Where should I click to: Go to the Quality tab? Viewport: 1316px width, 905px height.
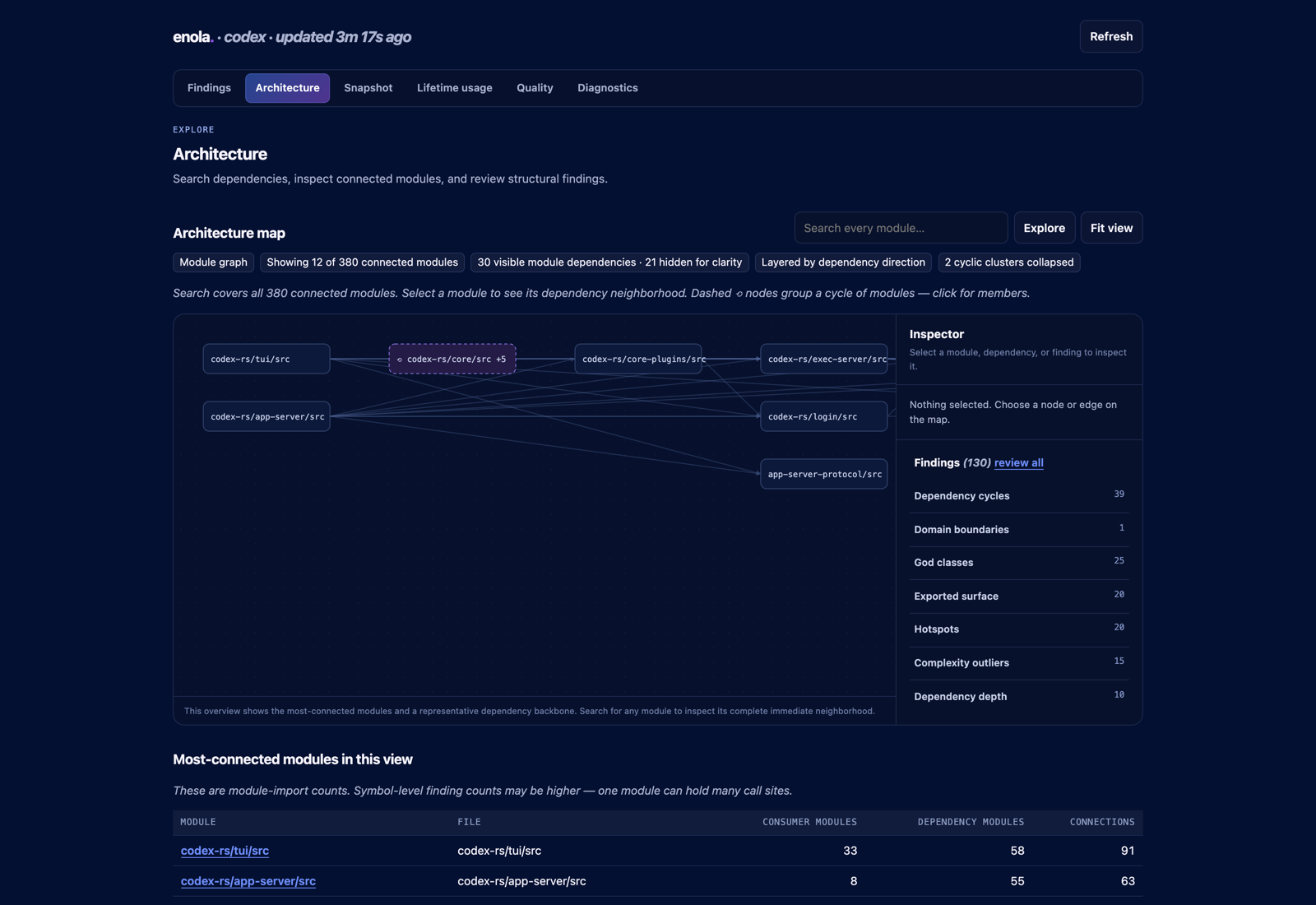click(535, 88)
